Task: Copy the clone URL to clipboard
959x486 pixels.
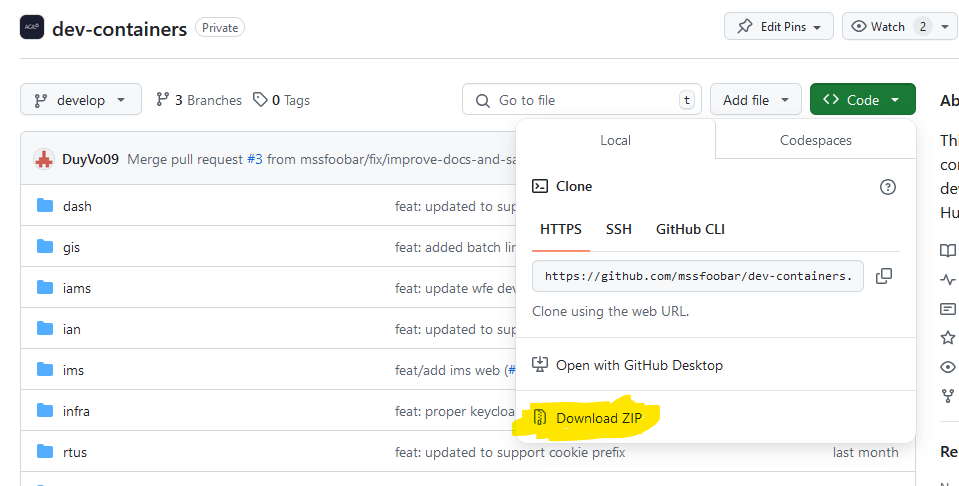Action: pyautogui.click(x=884, y=276)
